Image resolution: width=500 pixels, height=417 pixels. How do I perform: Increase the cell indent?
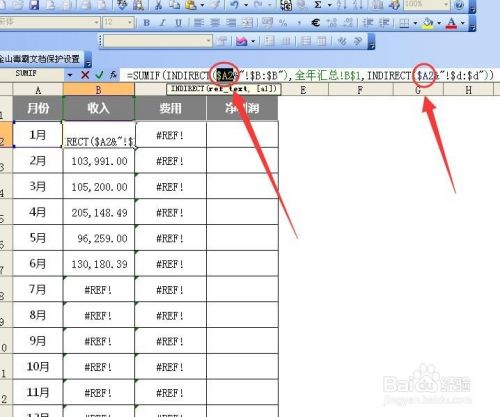(x=384, y=23)
